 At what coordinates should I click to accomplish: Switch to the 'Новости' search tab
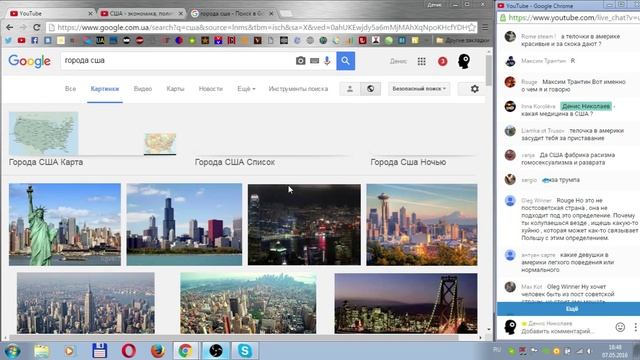[x=211, y=89]
